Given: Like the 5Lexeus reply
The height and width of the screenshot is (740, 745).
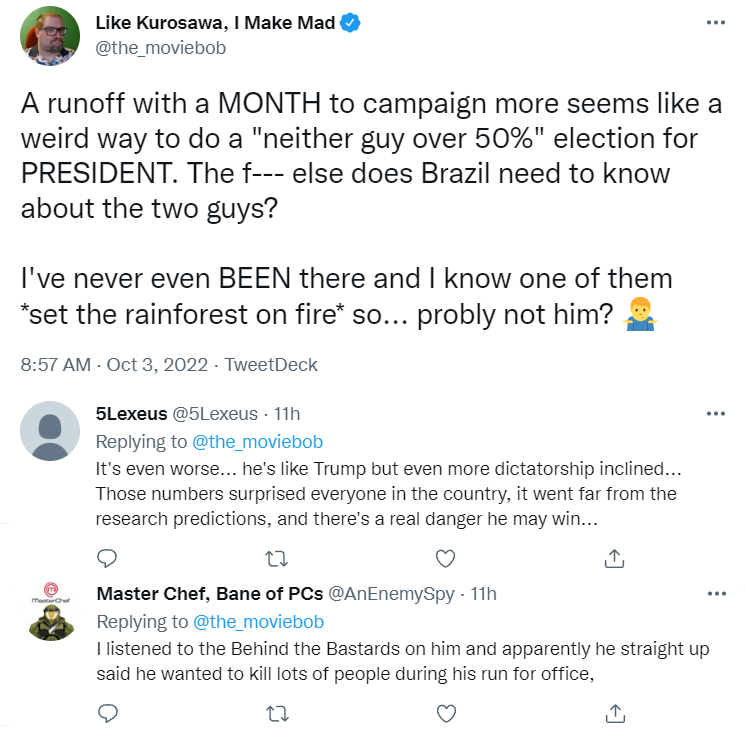Looking at the screenshot, I should (x=447, y=558).
